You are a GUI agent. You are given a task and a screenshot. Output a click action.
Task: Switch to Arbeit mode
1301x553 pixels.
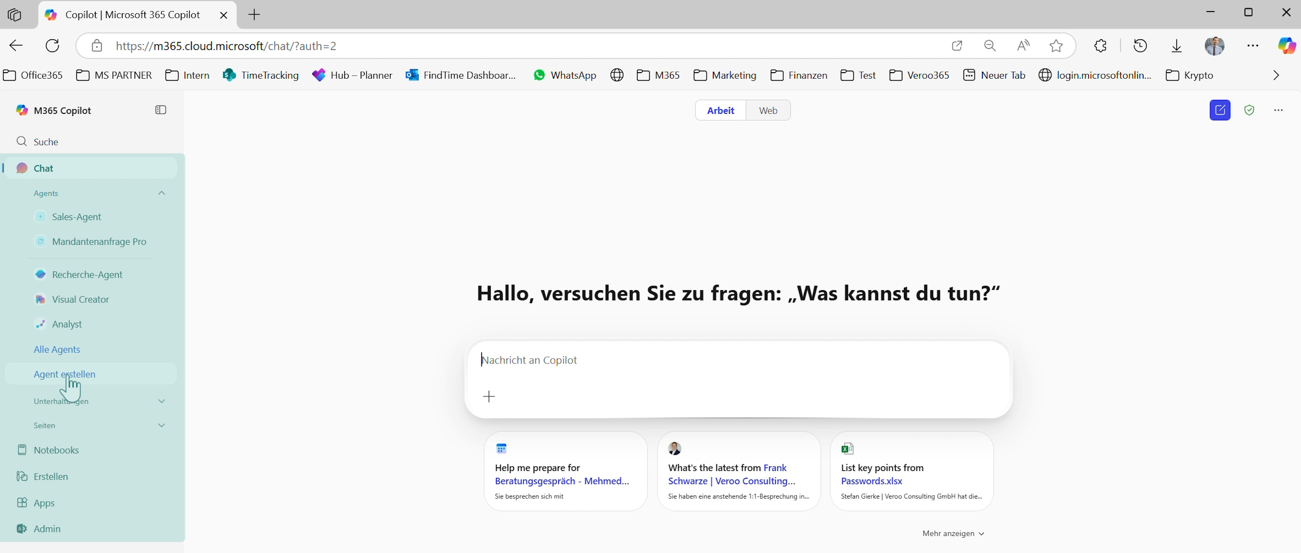coord(720,110)
